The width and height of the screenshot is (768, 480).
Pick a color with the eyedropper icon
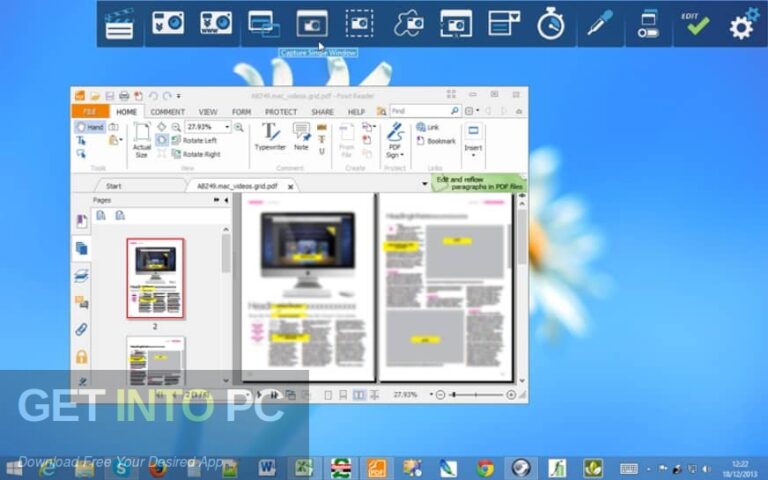(x=600, y=23)
